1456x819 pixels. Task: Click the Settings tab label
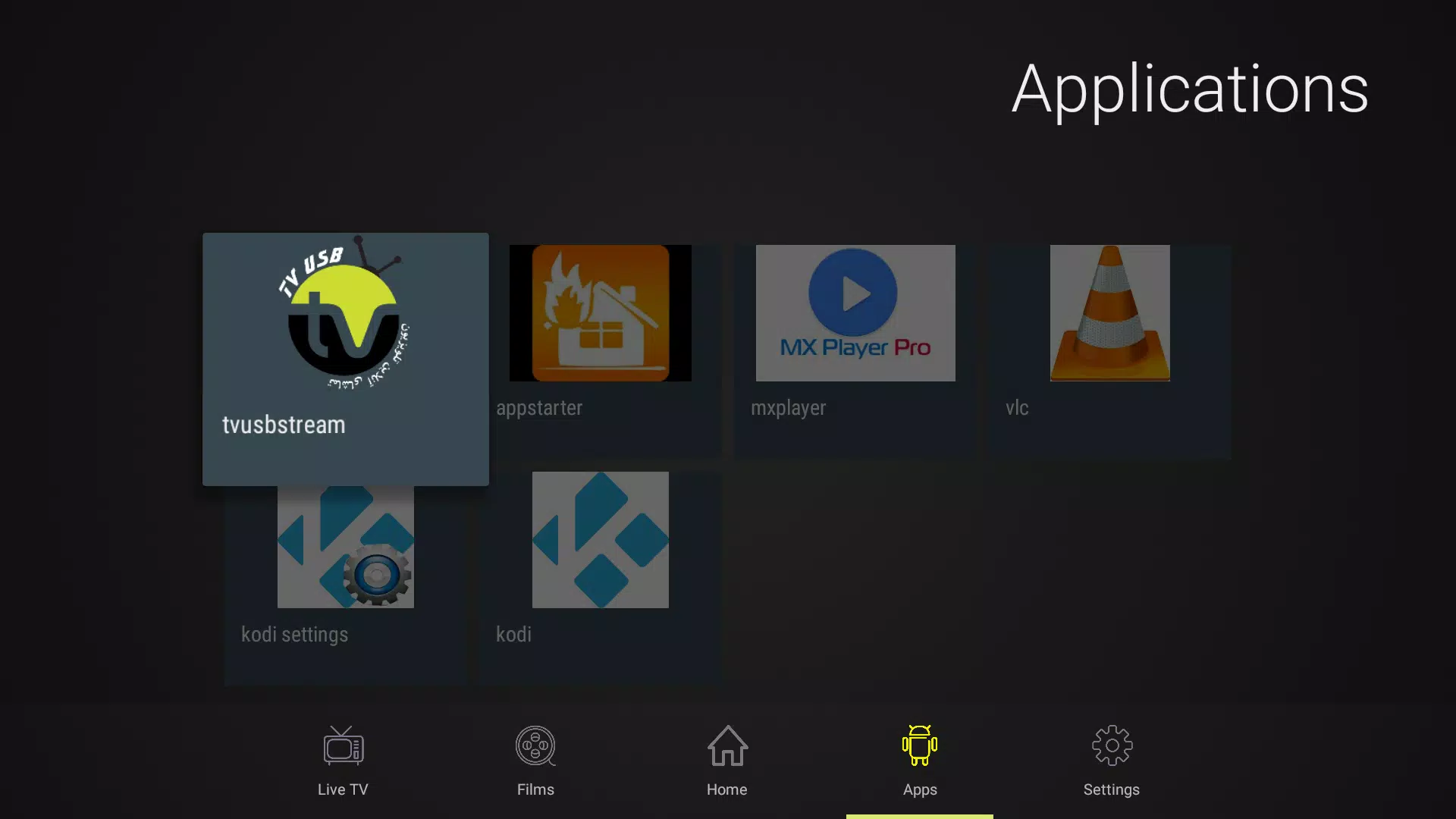[1112, 790]
